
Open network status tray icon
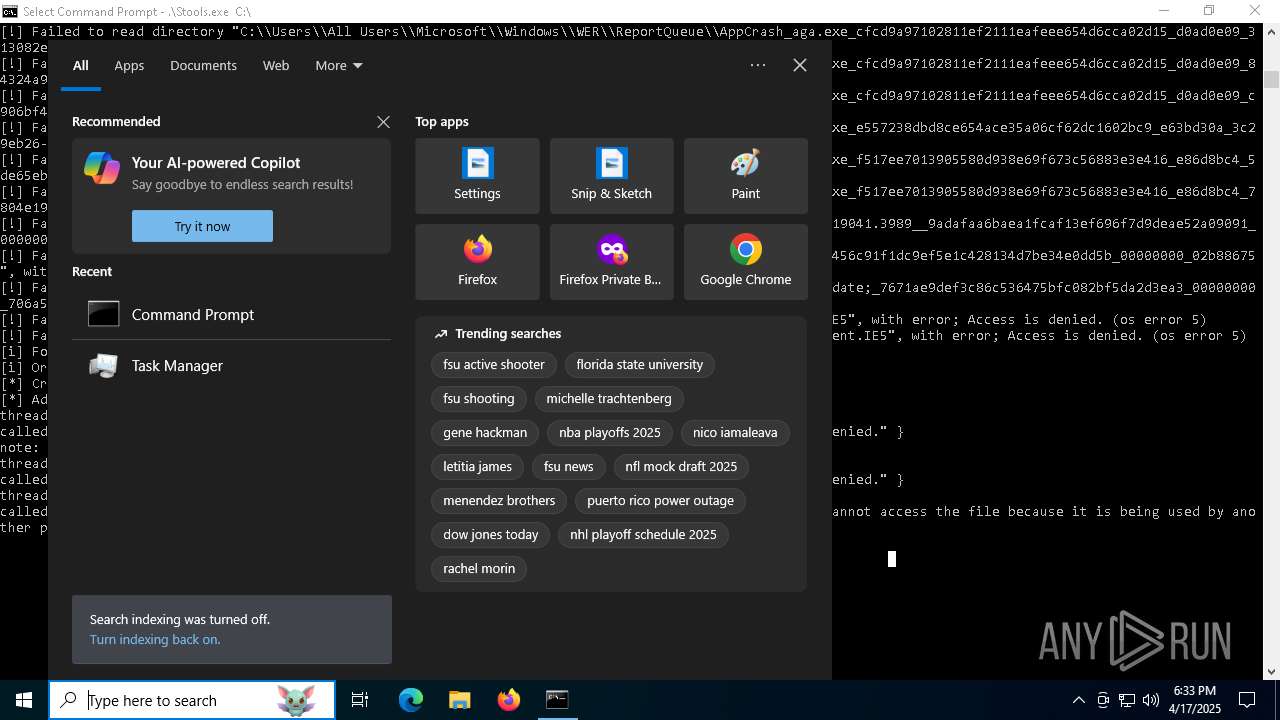click(1127, 700)
